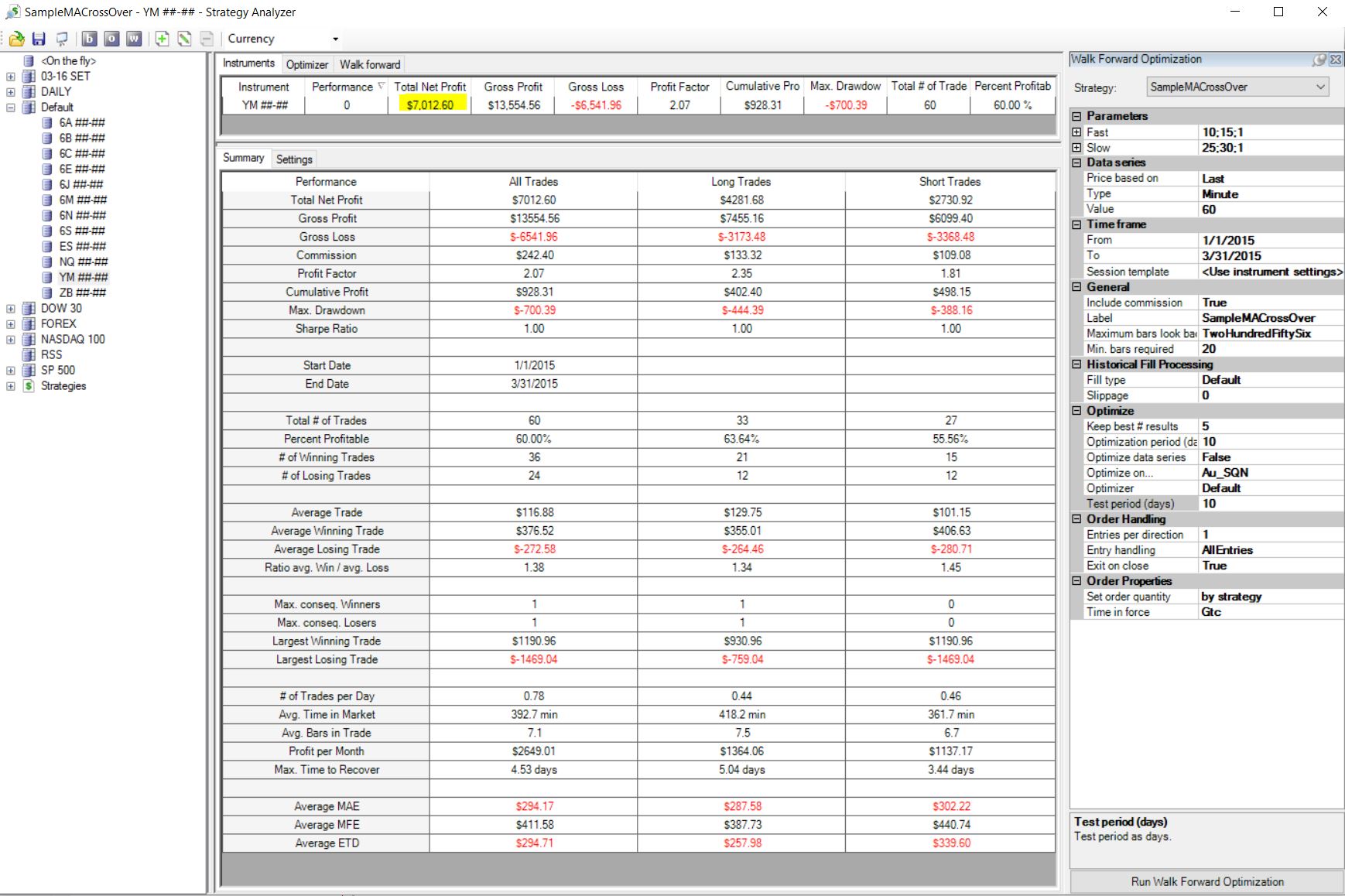
Task: Expand the Slow parameter row
Action: click(x=1076, y=148)
